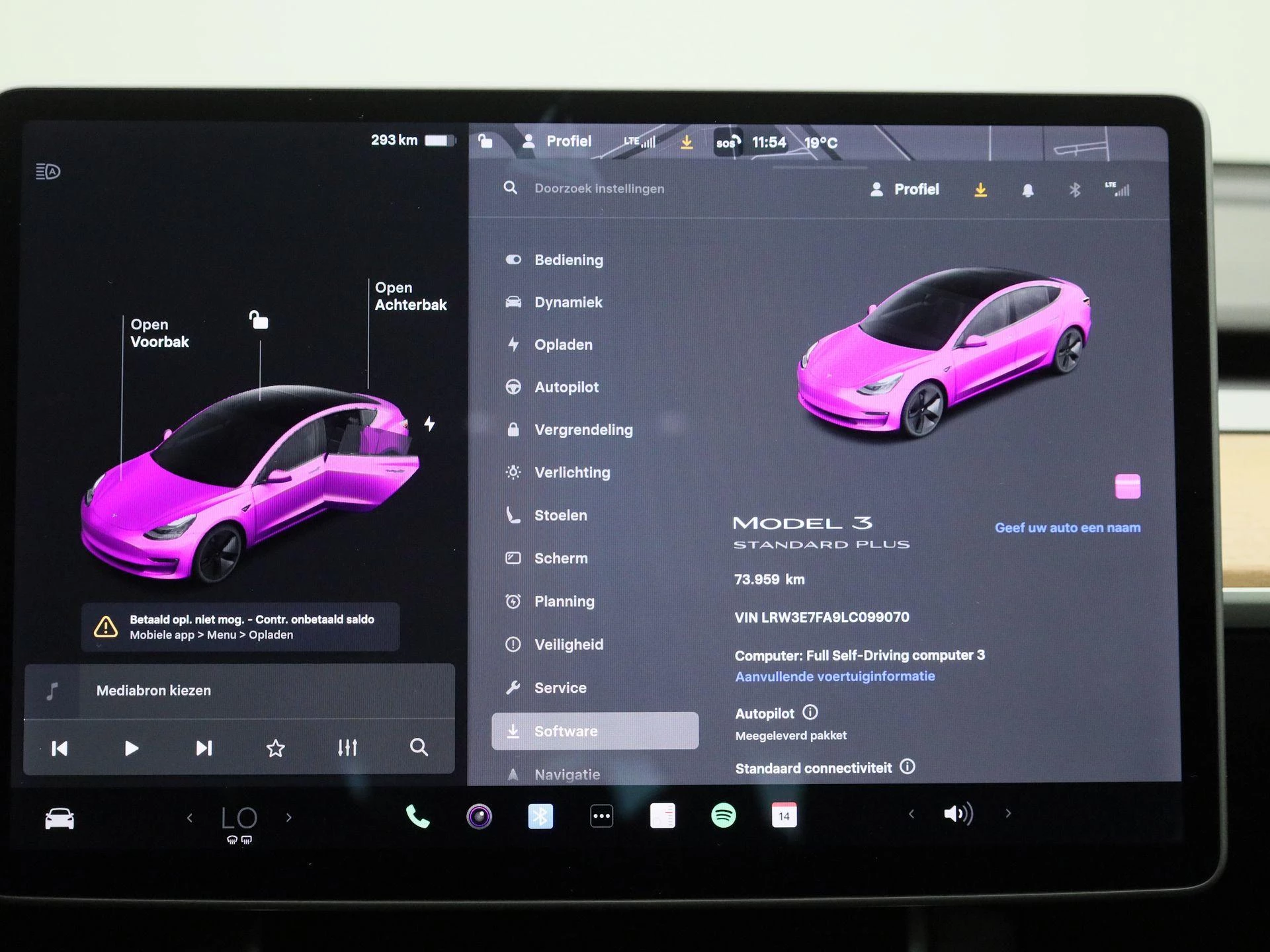The height and width of the screenshot is (952, 1270).
Task: Click Aanvullende voertuiginformatie link
Action: pyautogui.click(x=835, y=676)
